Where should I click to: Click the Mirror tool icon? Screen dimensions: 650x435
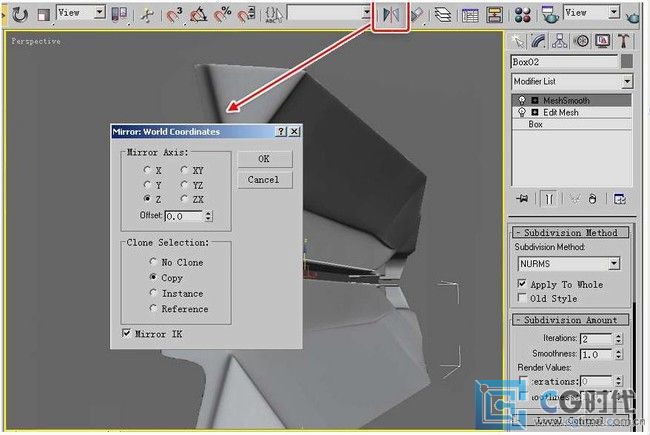pos(391,15)
